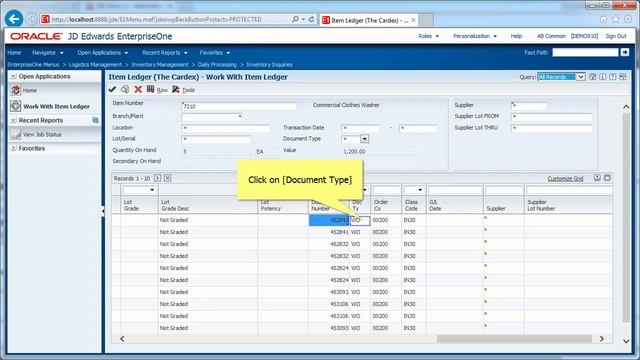This screenshot has width=640, height=360.
Task: Click the Work With Item Ledger application icon
Action: 16,106
